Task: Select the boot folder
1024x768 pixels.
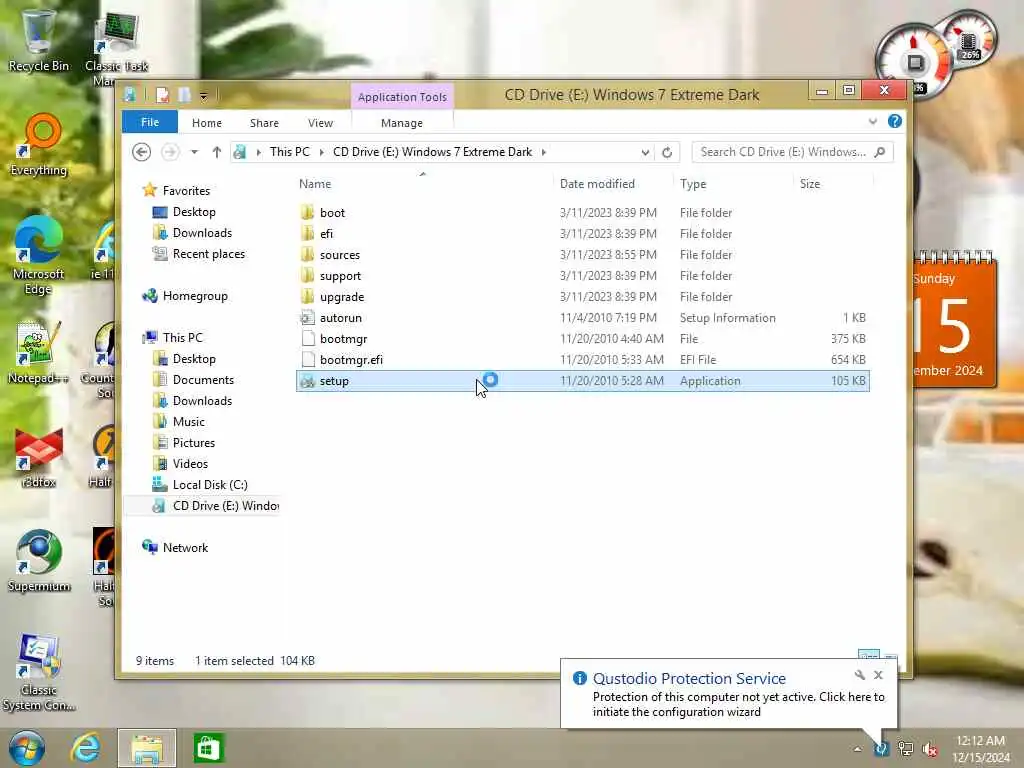Action: 583,213
